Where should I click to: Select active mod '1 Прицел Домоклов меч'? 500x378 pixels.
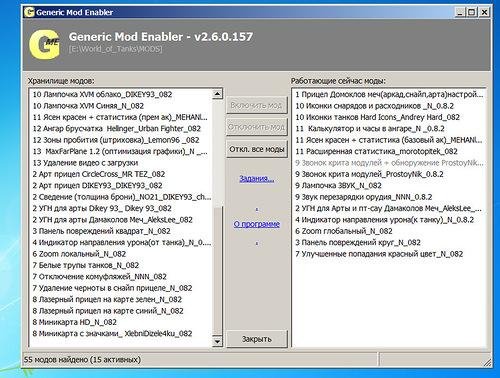point(389,94)
